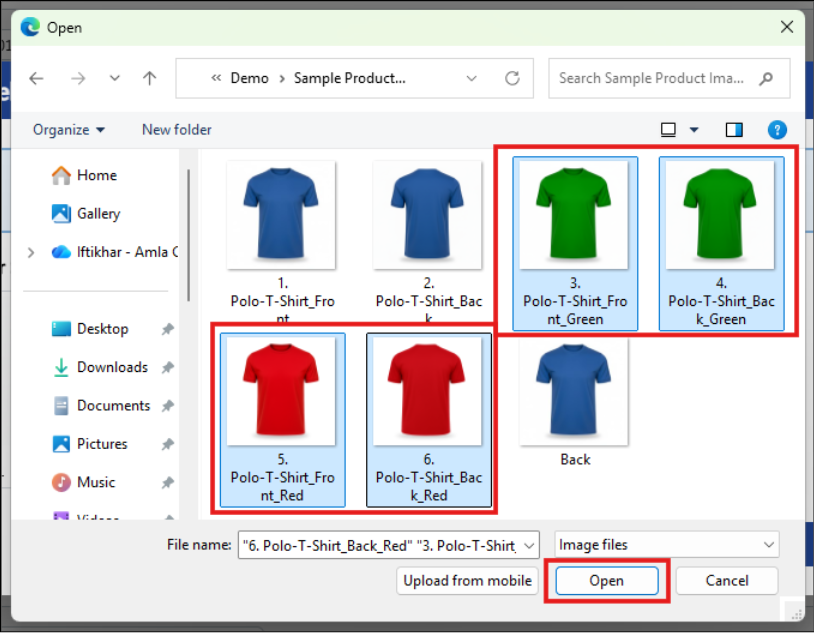Click the change view layout icon

click(x=668, y=129)
